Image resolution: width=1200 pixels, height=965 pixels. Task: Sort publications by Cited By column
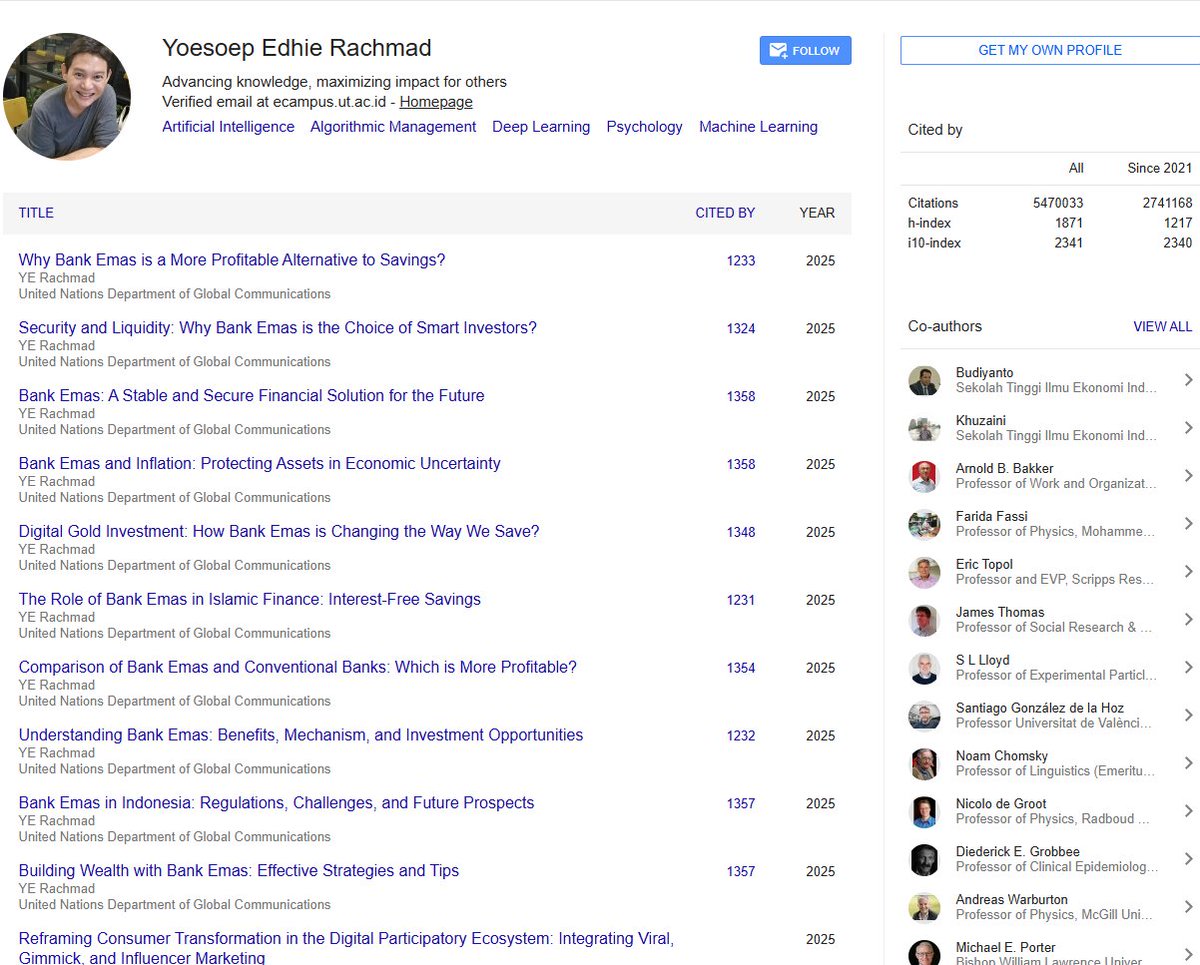coord(725,213)
